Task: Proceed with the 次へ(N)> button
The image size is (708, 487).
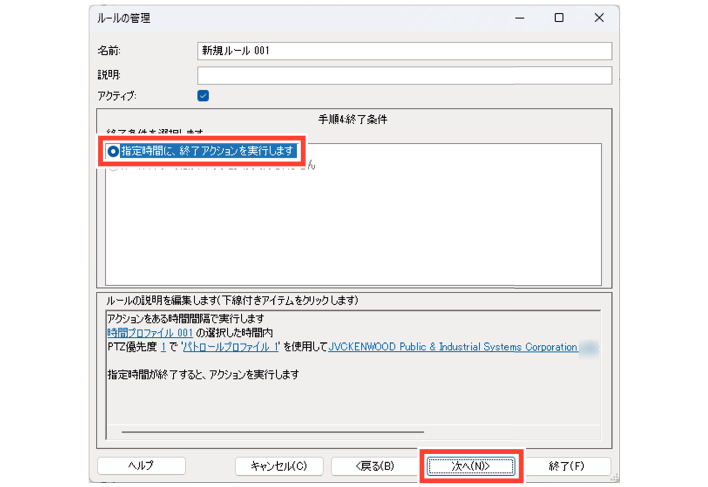Action: [471, 466]
